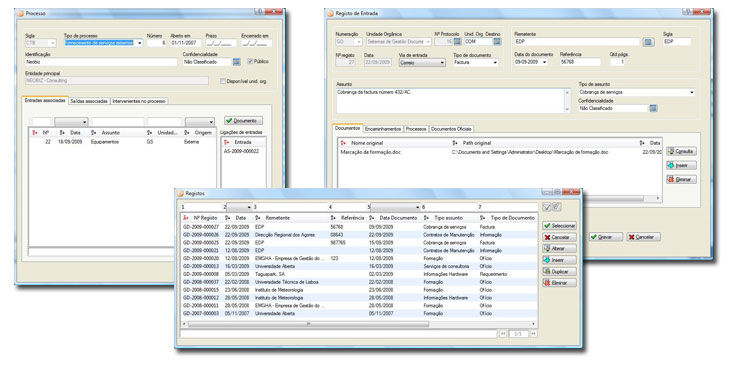Open Tipo de documento dropdown
Screen dimensions: 729x372
pos(495,62)
